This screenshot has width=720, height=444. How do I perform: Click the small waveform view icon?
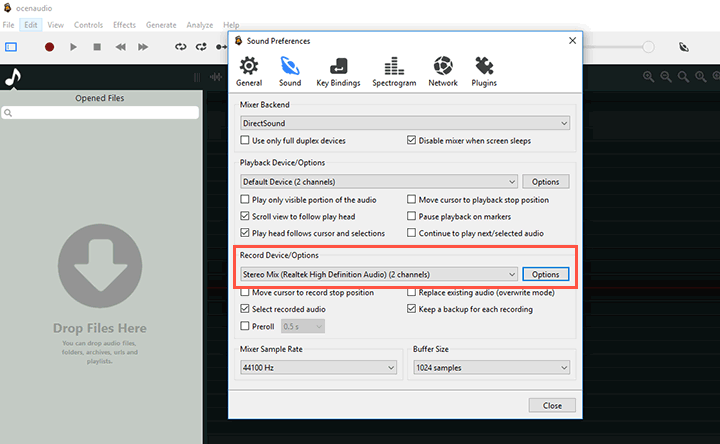tap(216, 77)
